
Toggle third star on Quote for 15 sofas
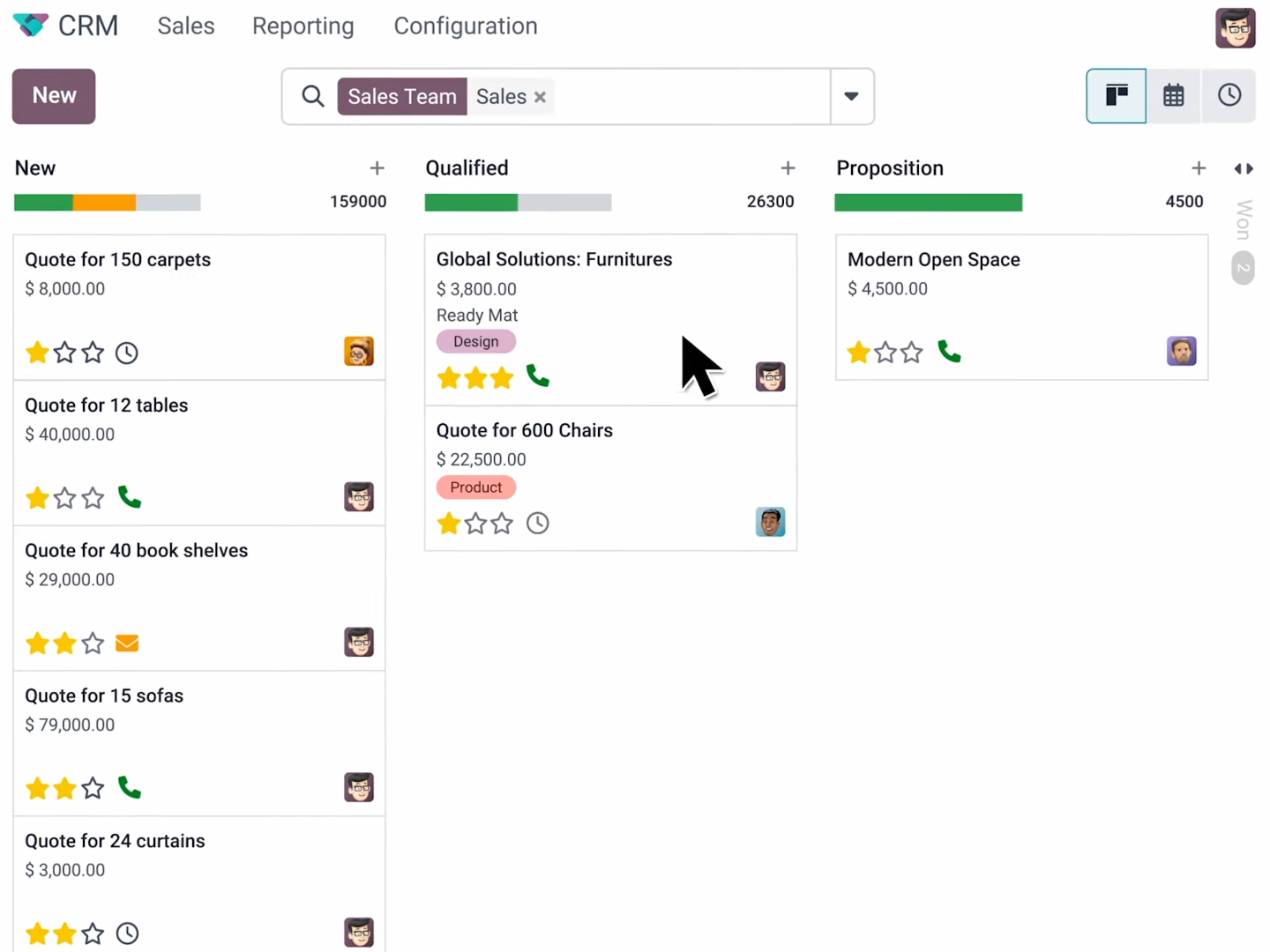(x=93, y=788)
